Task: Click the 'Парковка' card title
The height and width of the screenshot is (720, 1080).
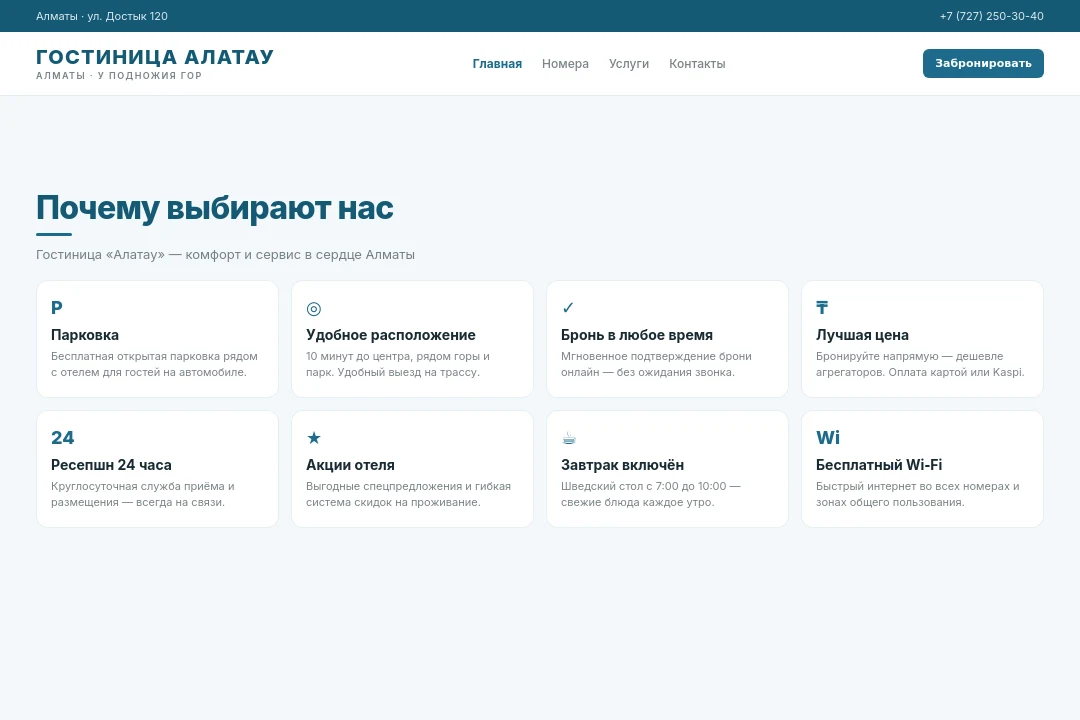Action: (x=85, y=335)
